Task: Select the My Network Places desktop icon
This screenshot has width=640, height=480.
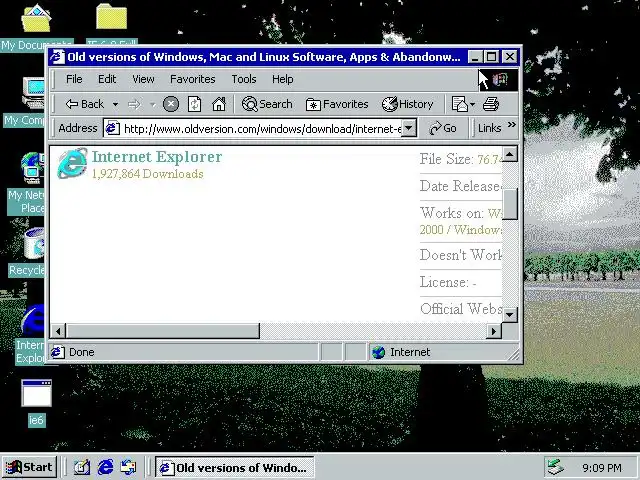Action: 27,184
